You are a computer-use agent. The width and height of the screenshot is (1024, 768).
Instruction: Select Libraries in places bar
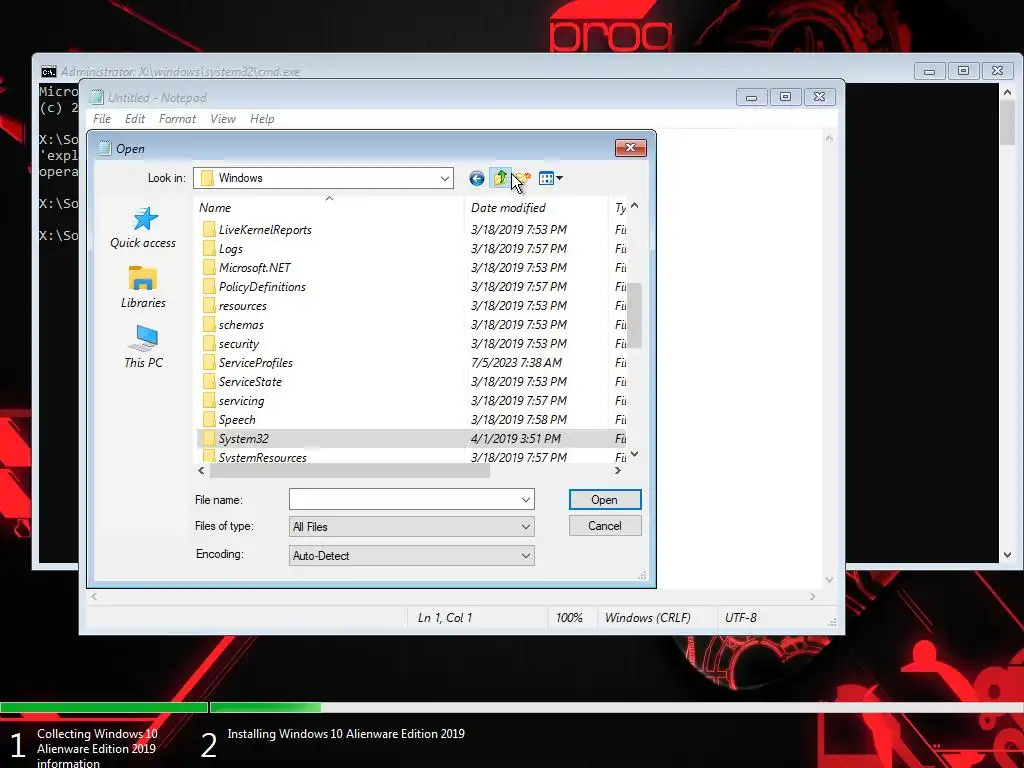[x=143, y=287]
